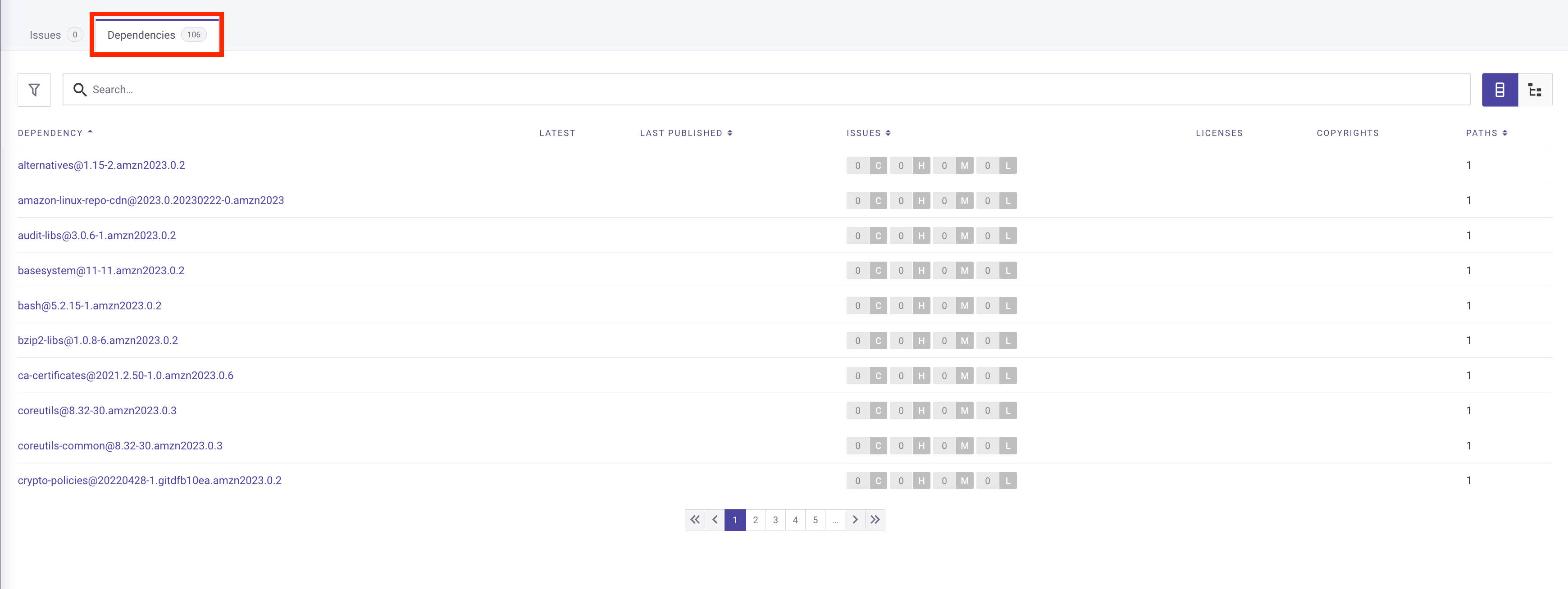Click the pagination ellipsis button

click(x=835, y=520)
